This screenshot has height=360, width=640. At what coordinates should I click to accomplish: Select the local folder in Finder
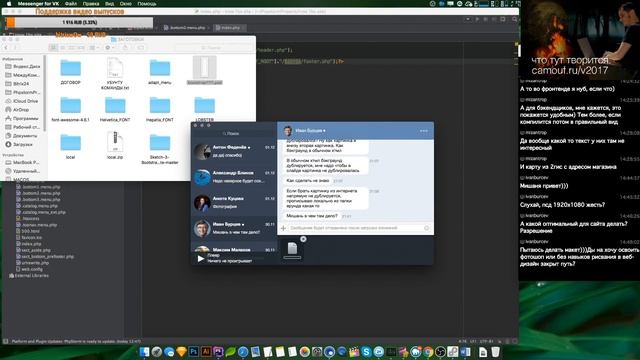pos(71,146)
